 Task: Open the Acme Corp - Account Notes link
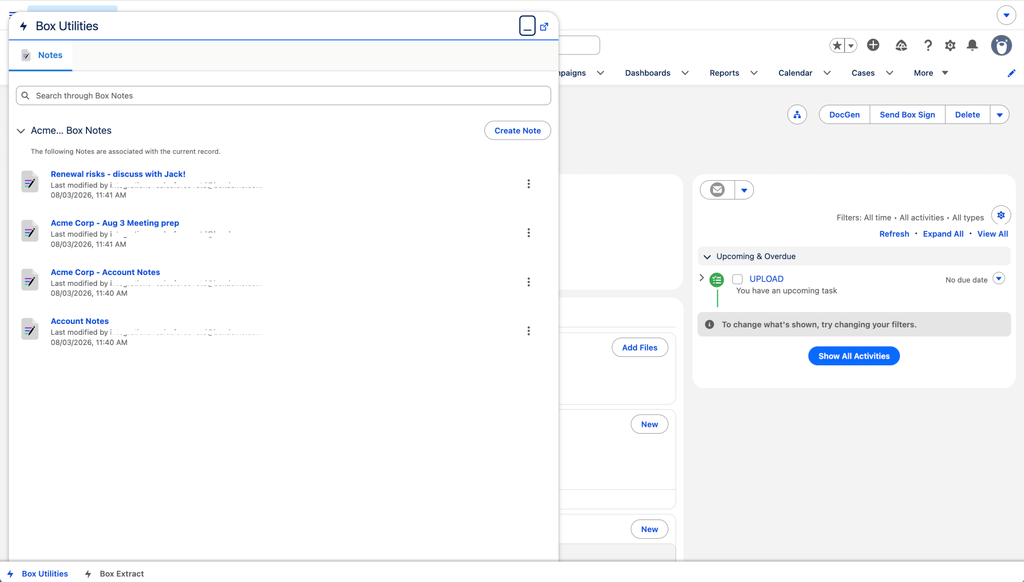coord(105,272)
